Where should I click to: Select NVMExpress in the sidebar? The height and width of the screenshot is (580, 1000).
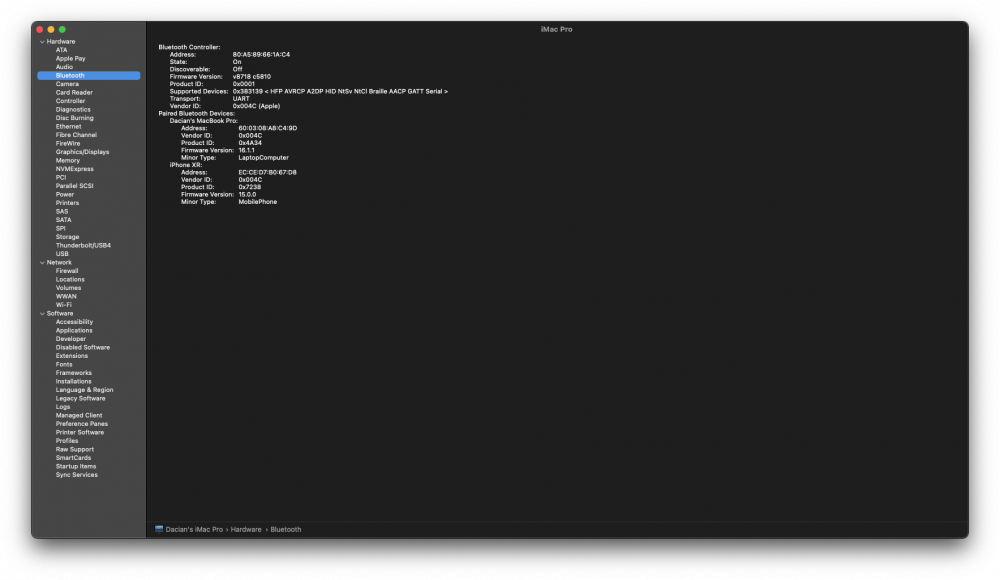(x=75, y=169)
